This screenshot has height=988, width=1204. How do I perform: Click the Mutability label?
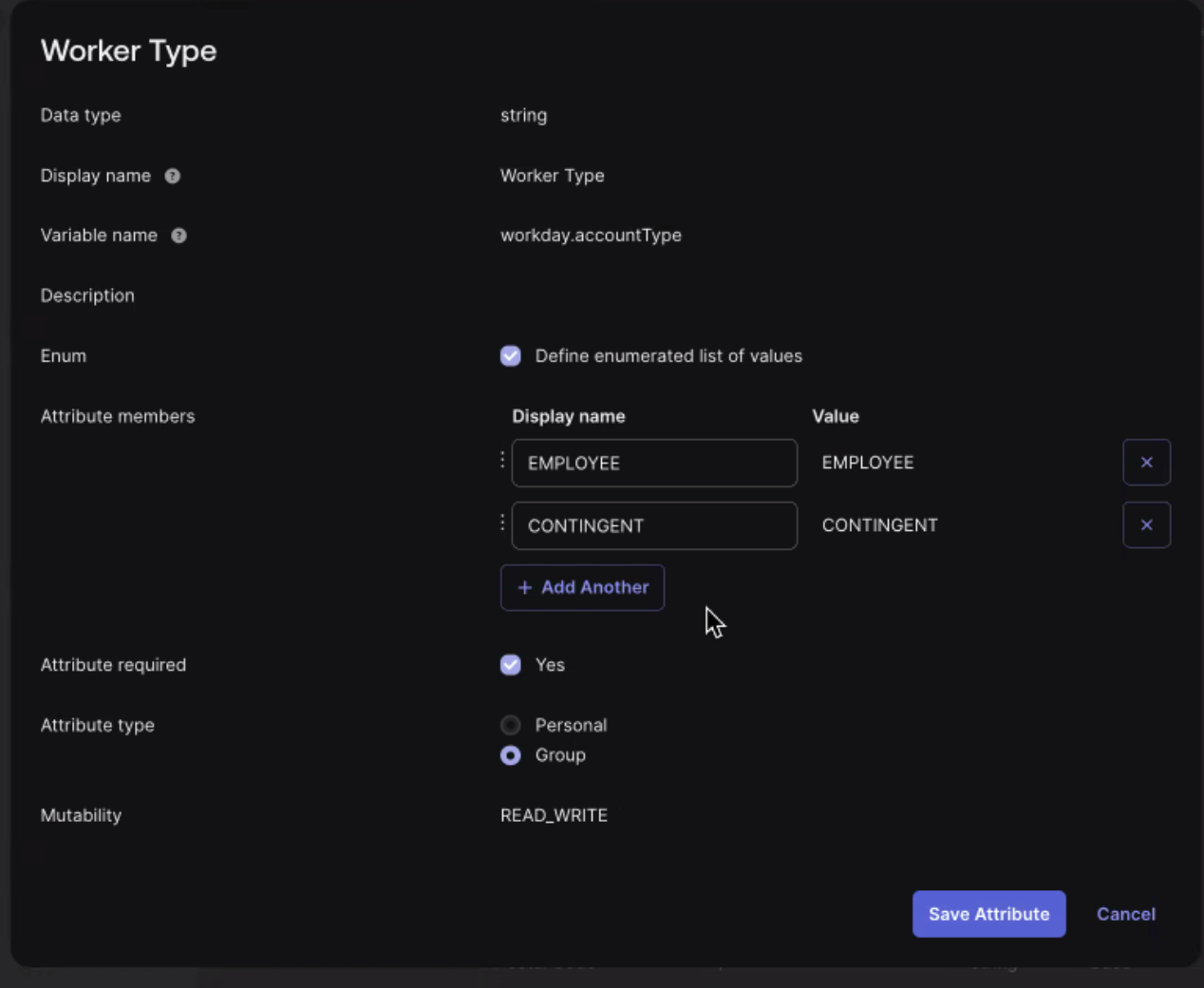[x=81, y=815]
